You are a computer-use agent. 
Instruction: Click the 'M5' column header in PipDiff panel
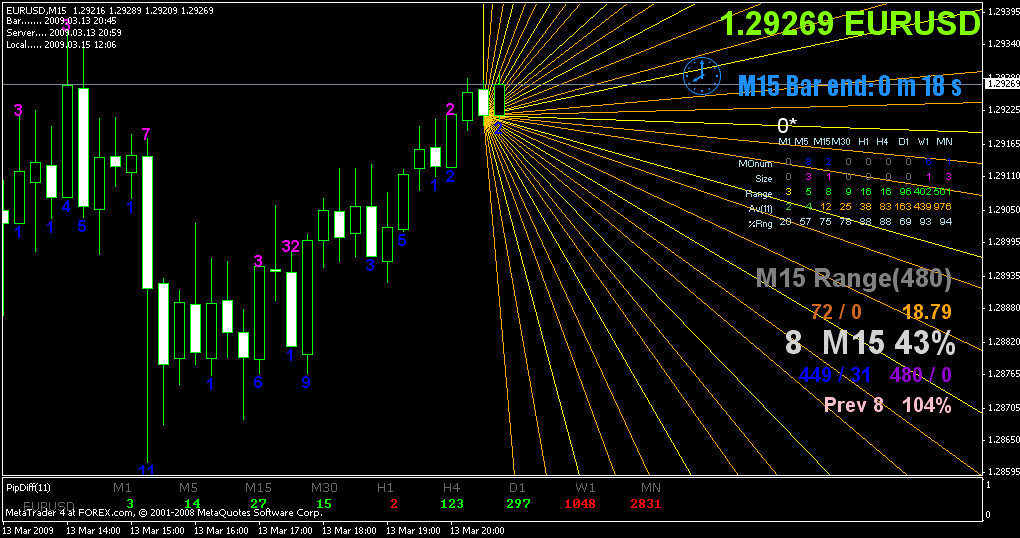tap(189, 487)
